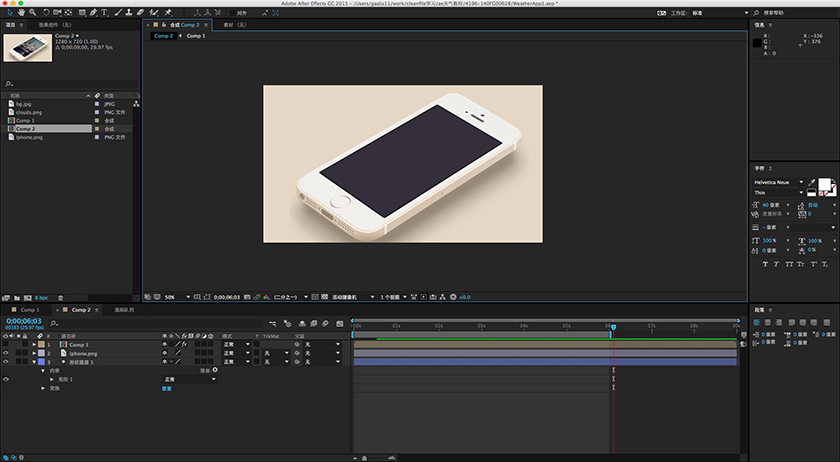
Task: Select the Rectangle shape tool
Action: [x=82, y=12]
